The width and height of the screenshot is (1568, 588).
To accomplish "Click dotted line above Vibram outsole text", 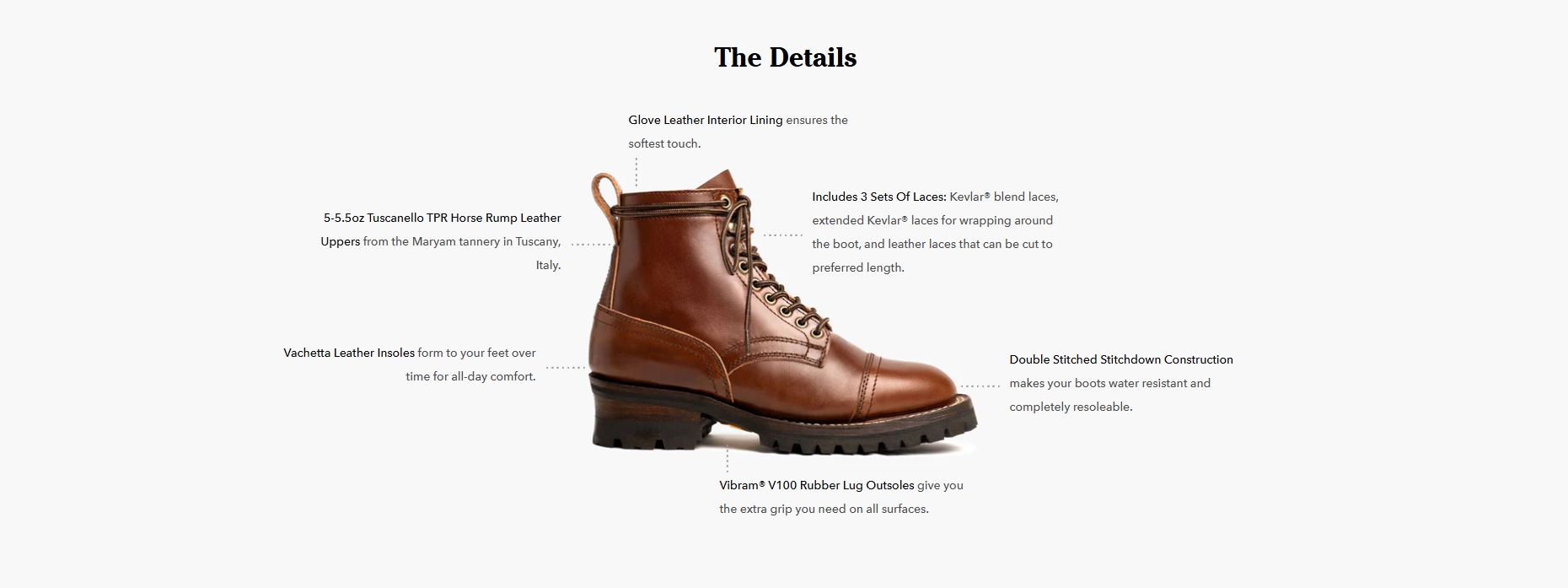I will point(728,460).
